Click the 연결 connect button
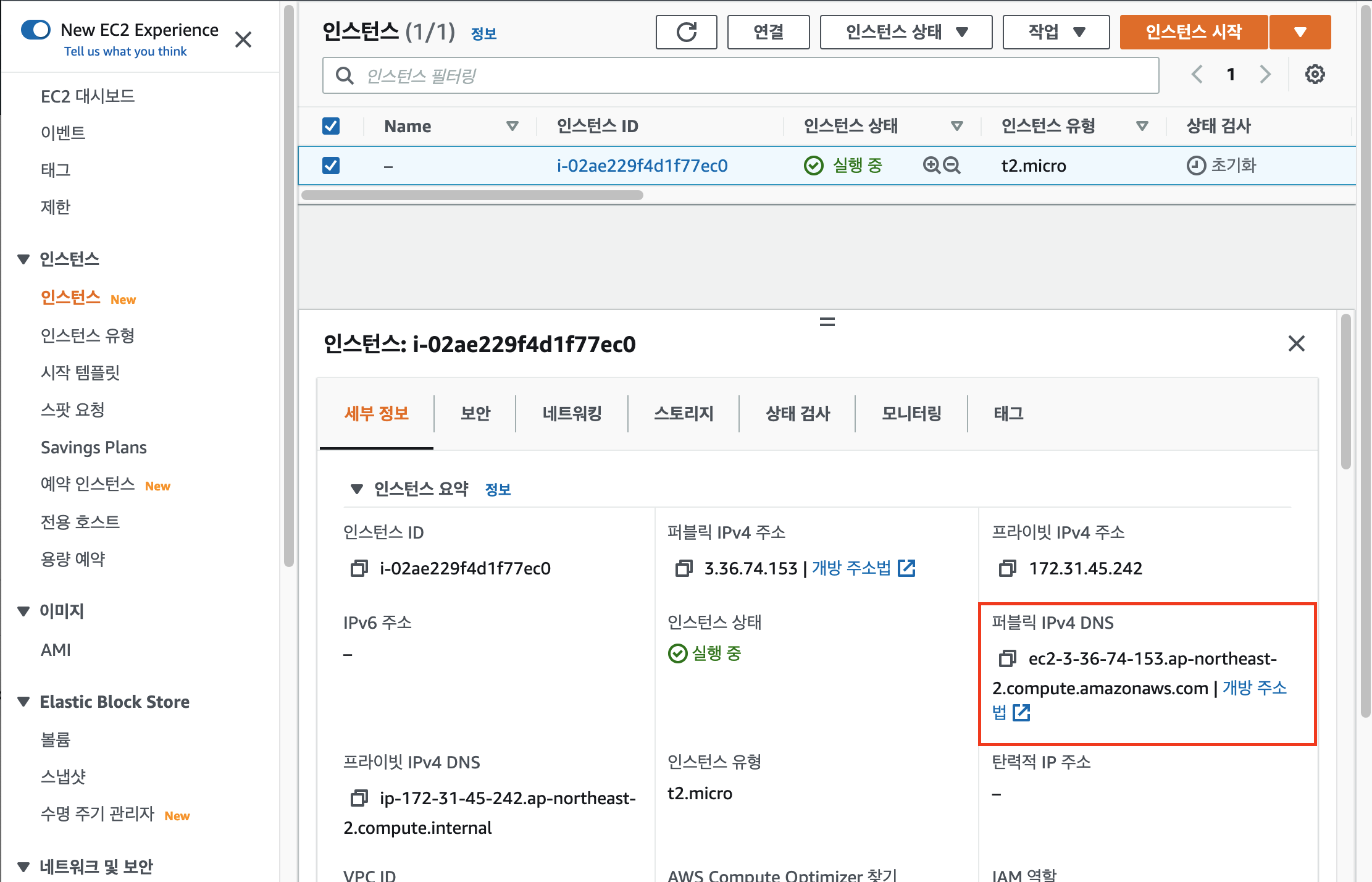The image size is (1372, 882). (768, 31)
